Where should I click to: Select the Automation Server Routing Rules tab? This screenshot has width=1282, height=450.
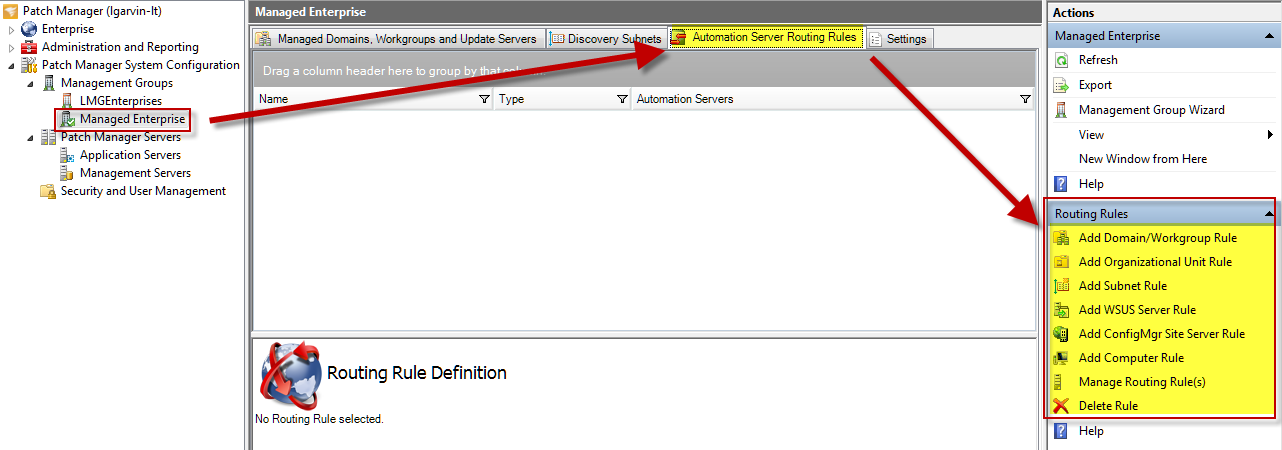[x=765, y=37]
